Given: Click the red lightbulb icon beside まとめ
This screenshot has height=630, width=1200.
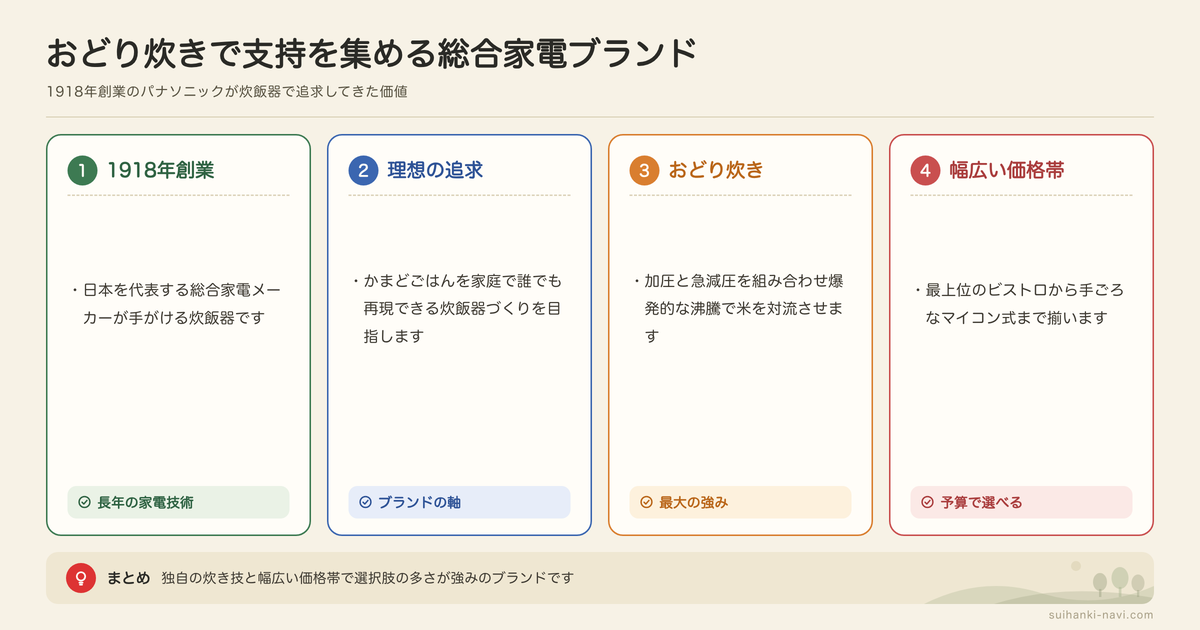Looking at the screenshot, I should pyautogui.click(x=80, y=578).
